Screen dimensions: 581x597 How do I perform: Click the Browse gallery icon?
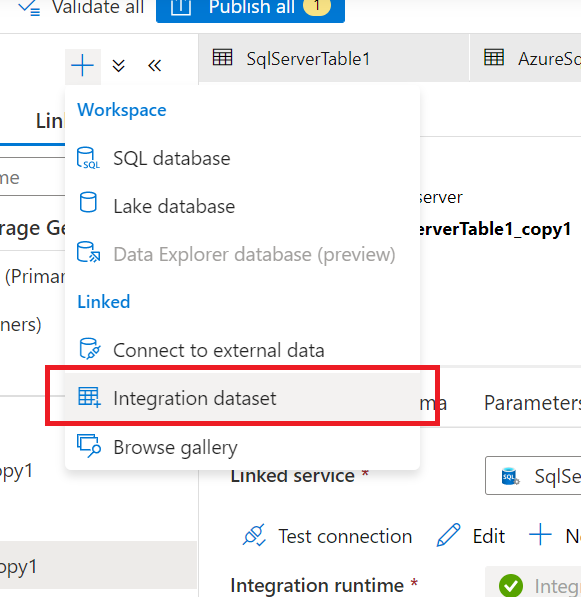[89, 446]
